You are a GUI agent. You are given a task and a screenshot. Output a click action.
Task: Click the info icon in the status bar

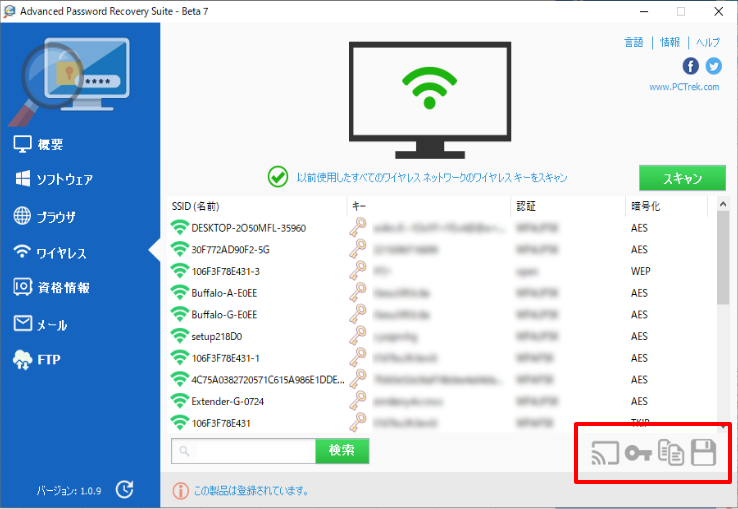(180, 491)
